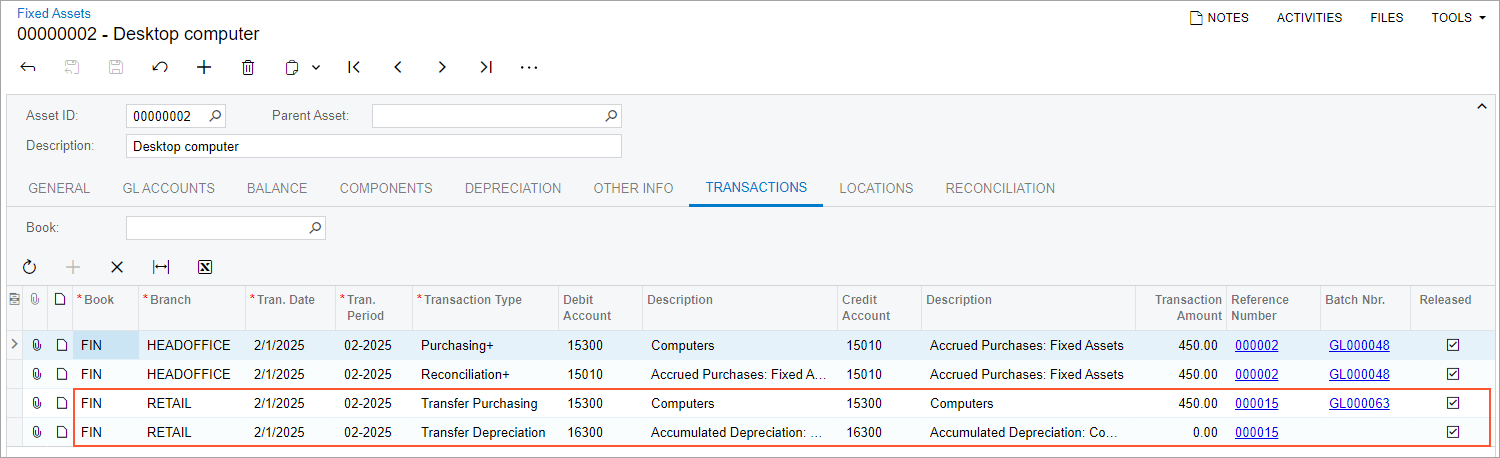Switch to the Depreciation tab
This screenshot has width=1500, height=458.
(x=512, y=188)
